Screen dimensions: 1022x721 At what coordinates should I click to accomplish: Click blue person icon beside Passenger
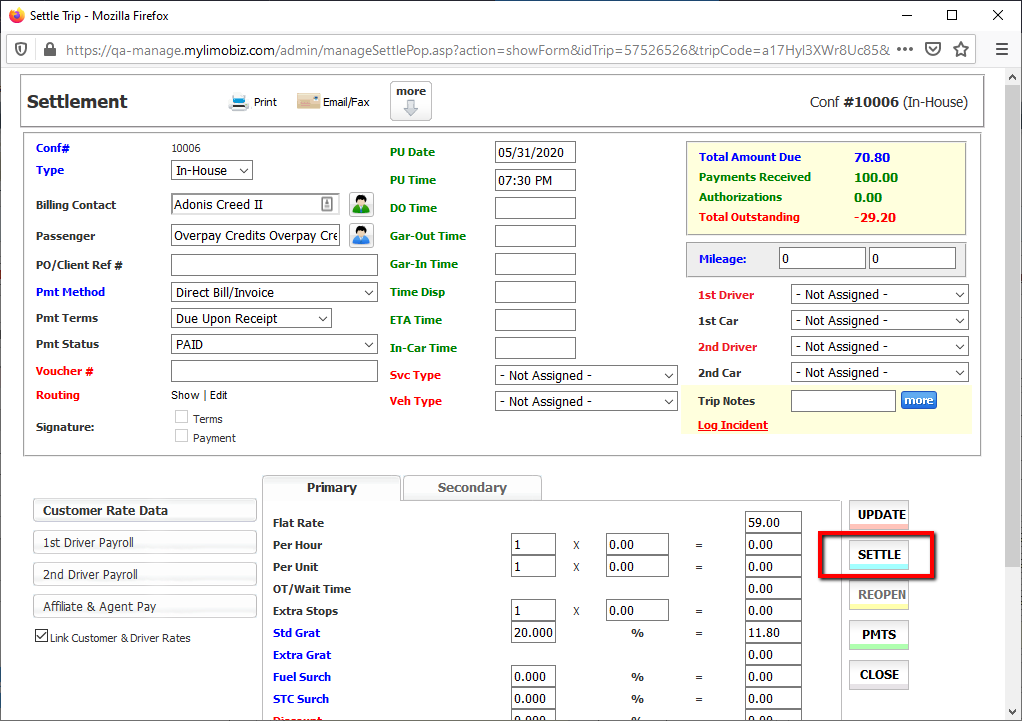pyautogui.click(x=361, y=235)
